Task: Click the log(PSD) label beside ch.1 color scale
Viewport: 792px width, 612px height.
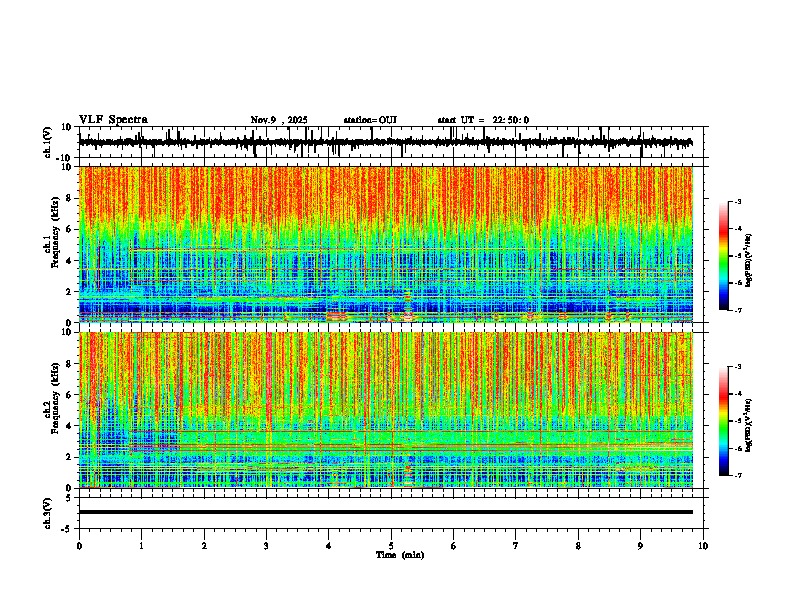Action: (749, 260)
